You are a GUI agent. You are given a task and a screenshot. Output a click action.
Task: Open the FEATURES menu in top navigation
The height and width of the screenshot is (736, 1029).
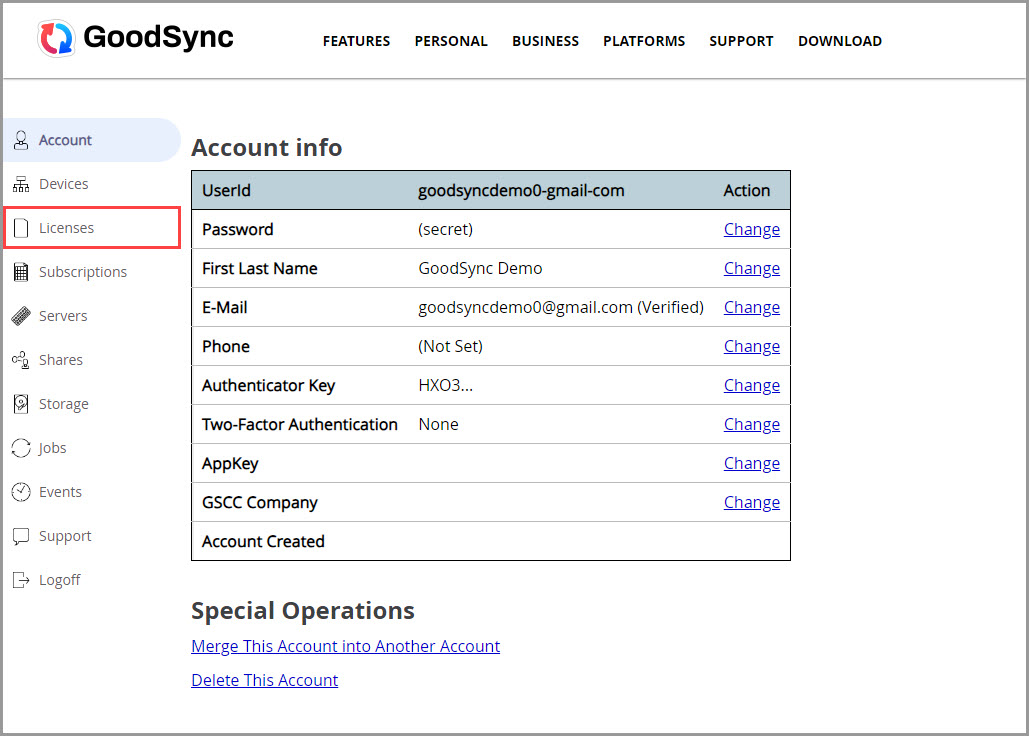pos(356,41)
